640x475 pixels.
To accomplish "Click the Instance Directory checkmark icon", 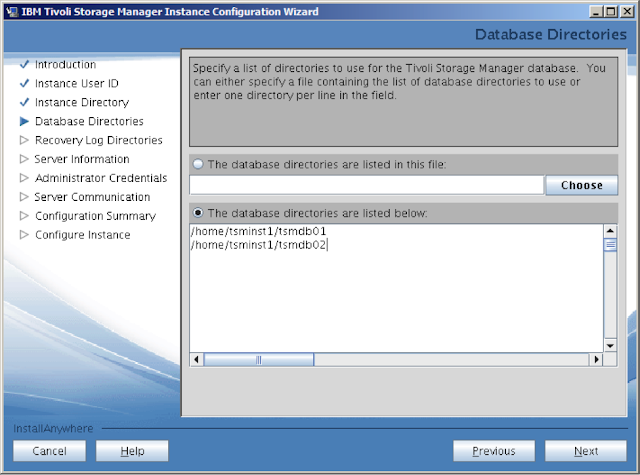I will point(24,102).
